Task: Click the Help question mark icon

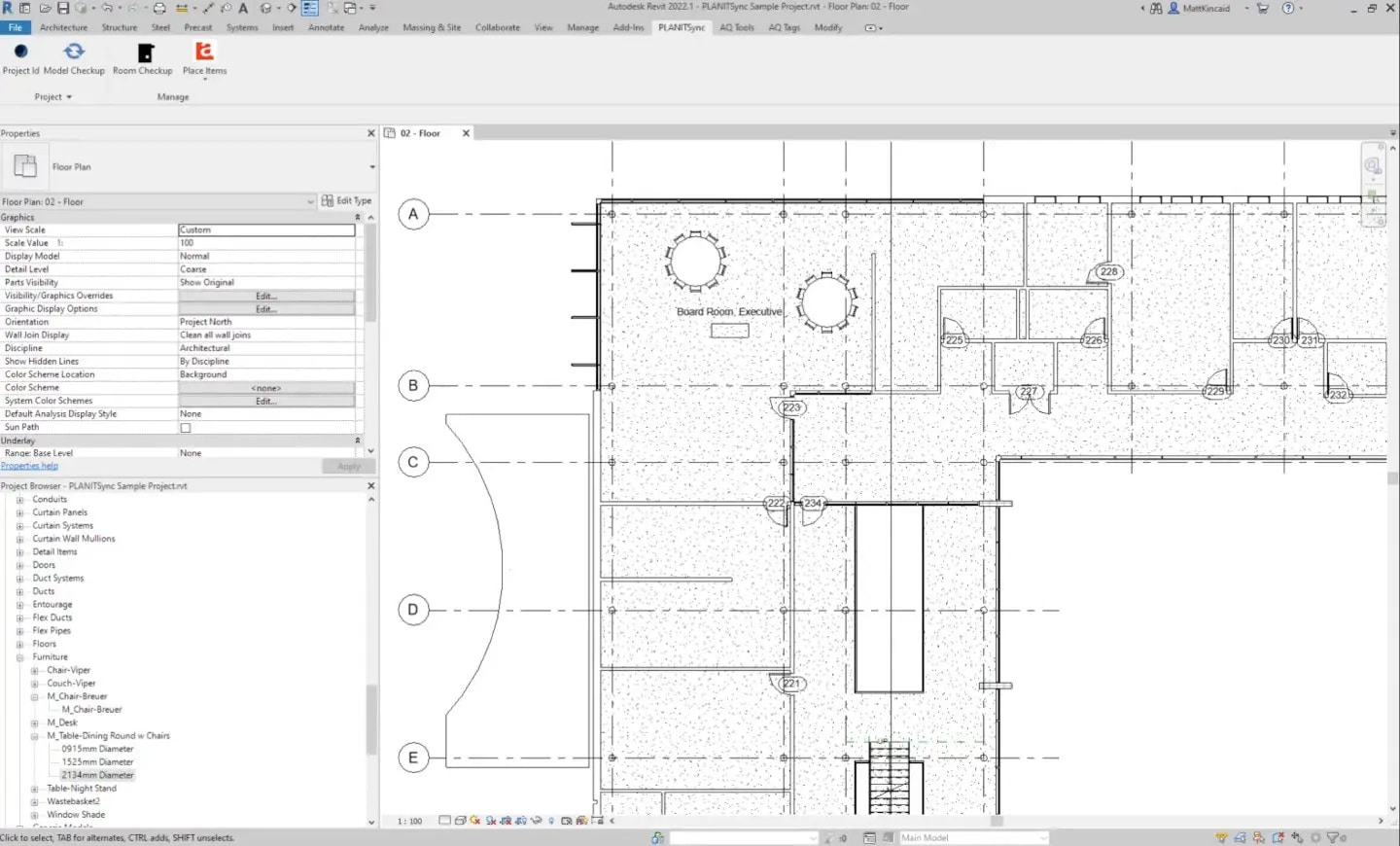Action: 1288,8
